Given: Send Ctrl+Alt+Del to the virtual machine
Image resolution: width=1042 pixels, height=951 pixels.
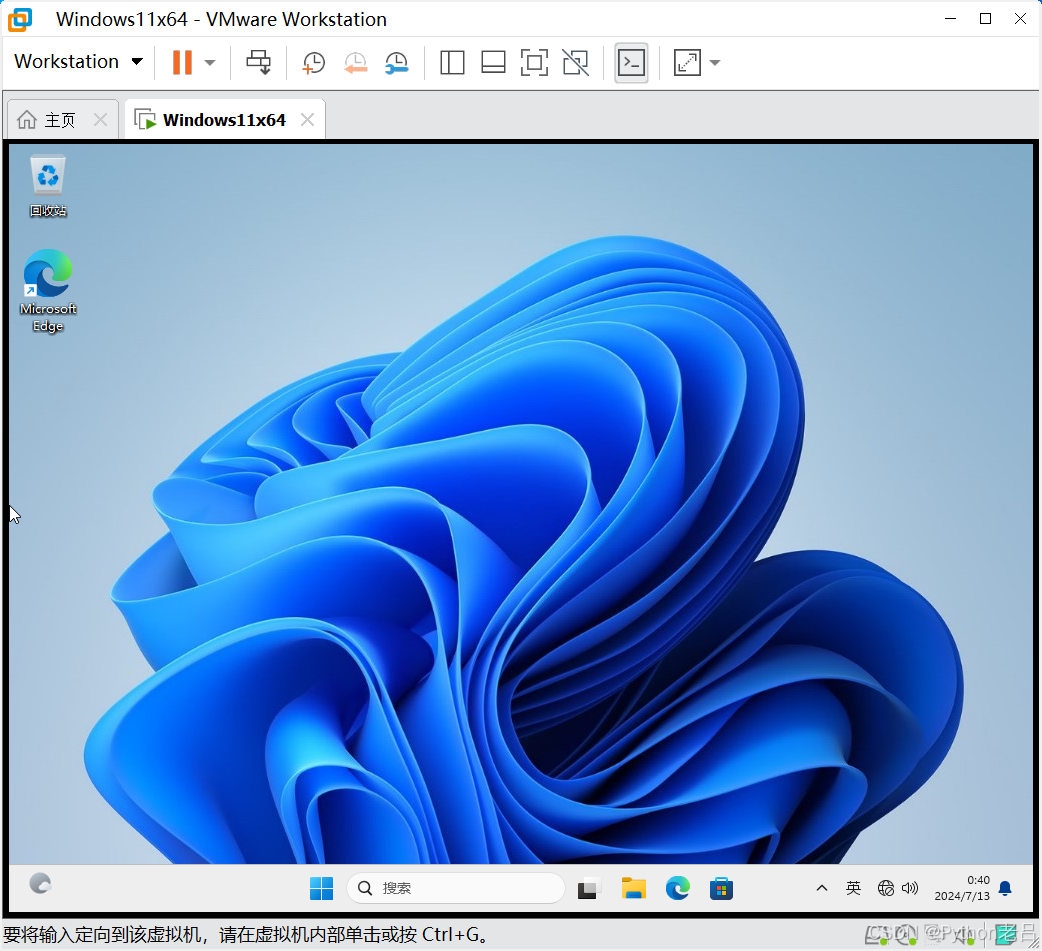Looking at the screenshot, I should (259, 62).
